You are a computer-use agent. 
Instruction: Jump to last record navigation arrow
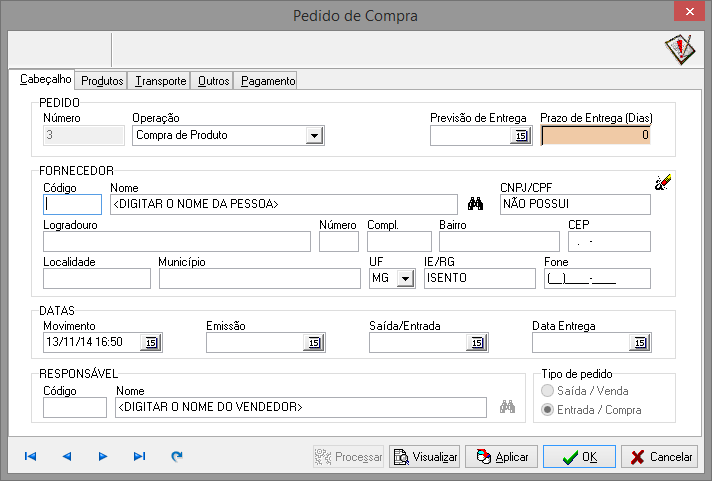click(139, 457)
